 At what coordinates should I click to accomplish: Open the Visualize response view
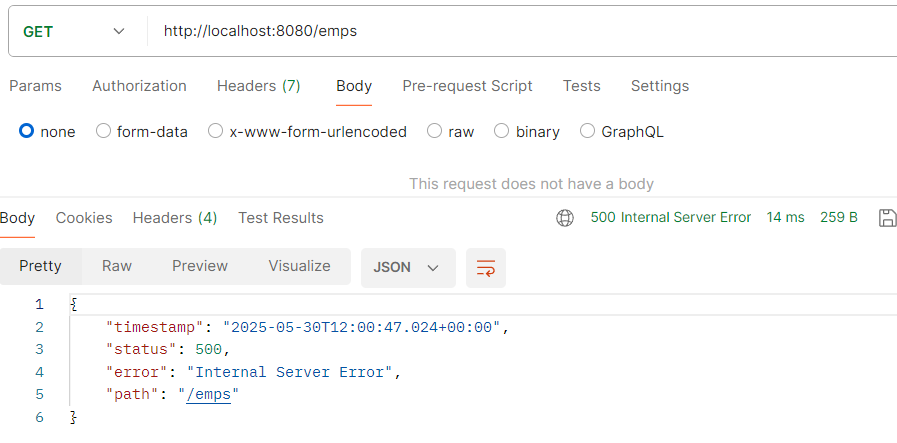[299, 266]
